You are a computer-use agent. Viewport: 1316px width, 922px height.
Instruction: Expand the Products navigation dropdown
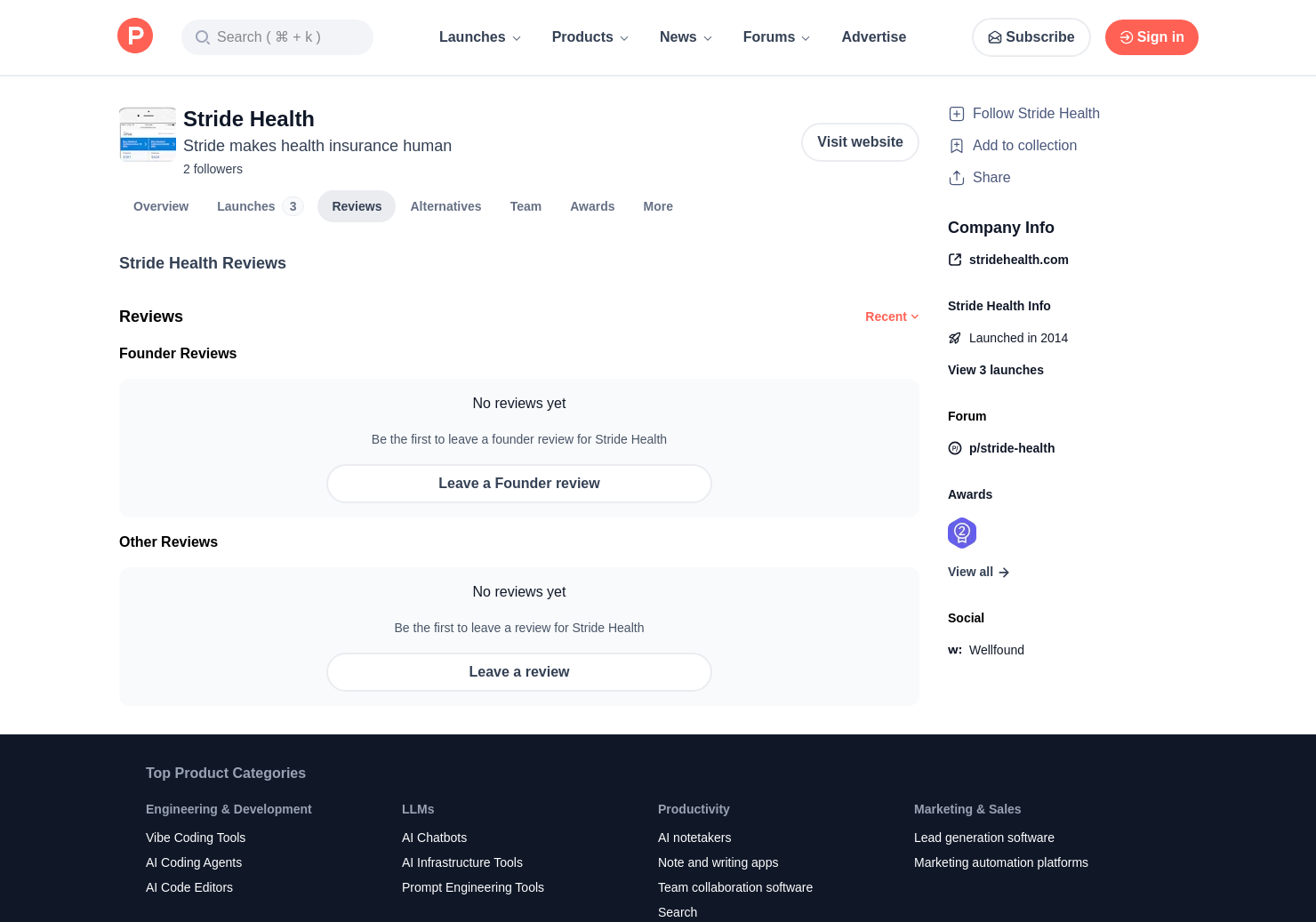[x=590, y=37]
